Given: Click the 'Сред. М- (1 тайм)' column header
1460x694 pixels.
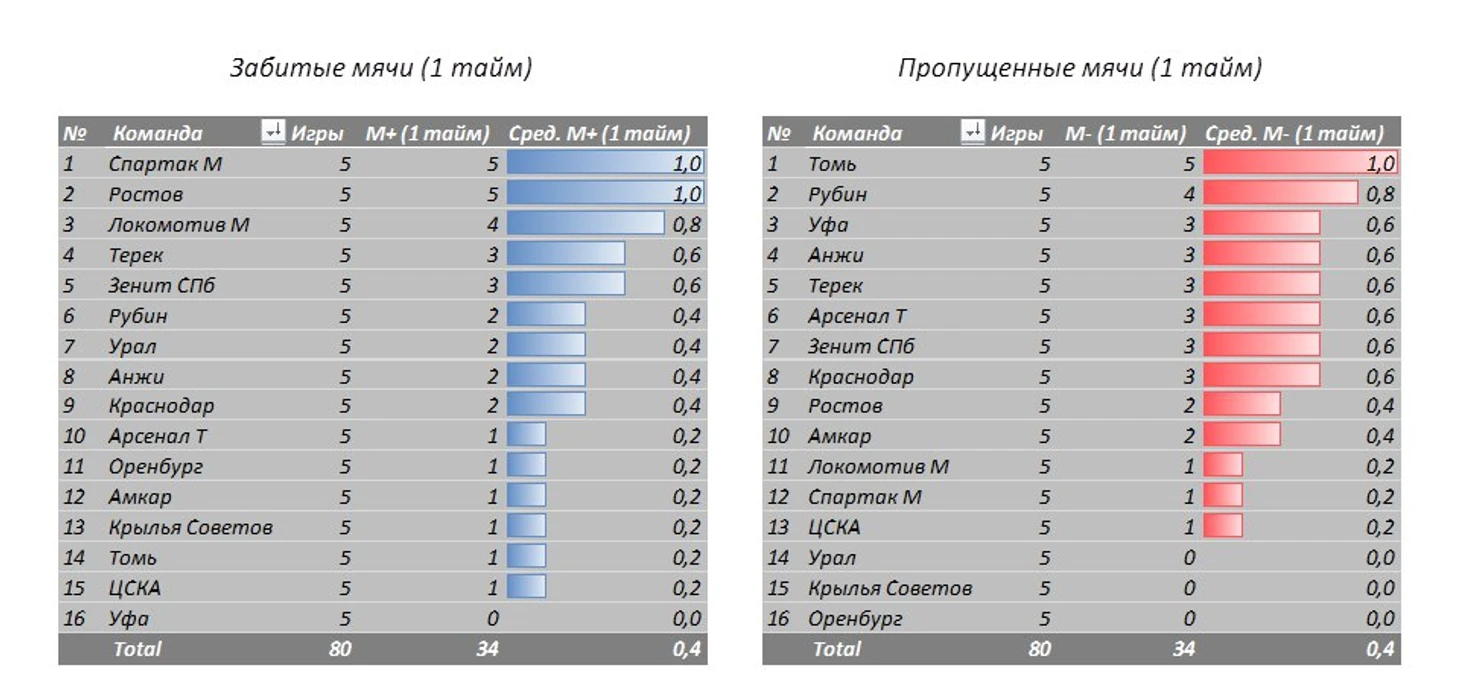Looking at the screenshot, I should [1294, 133].
